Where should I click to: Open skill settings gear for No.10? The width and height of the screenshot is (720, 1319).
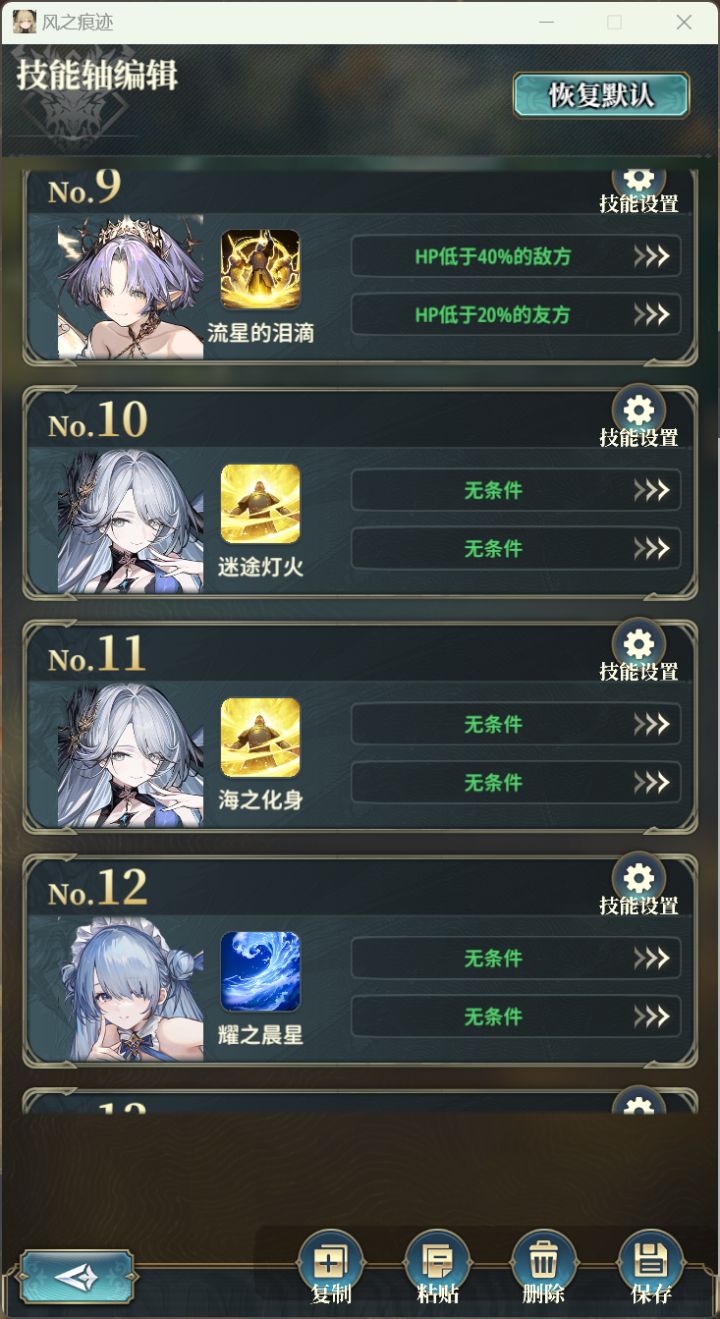[x=638, y=411]
